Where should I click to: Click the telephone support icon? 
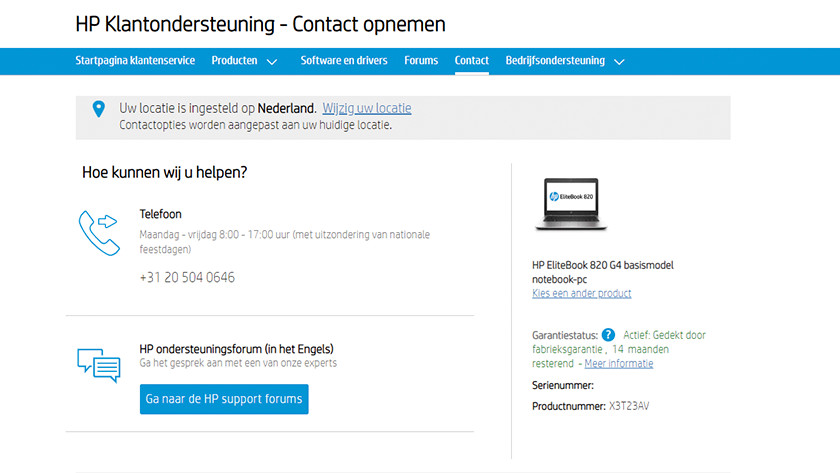point(98,232)
